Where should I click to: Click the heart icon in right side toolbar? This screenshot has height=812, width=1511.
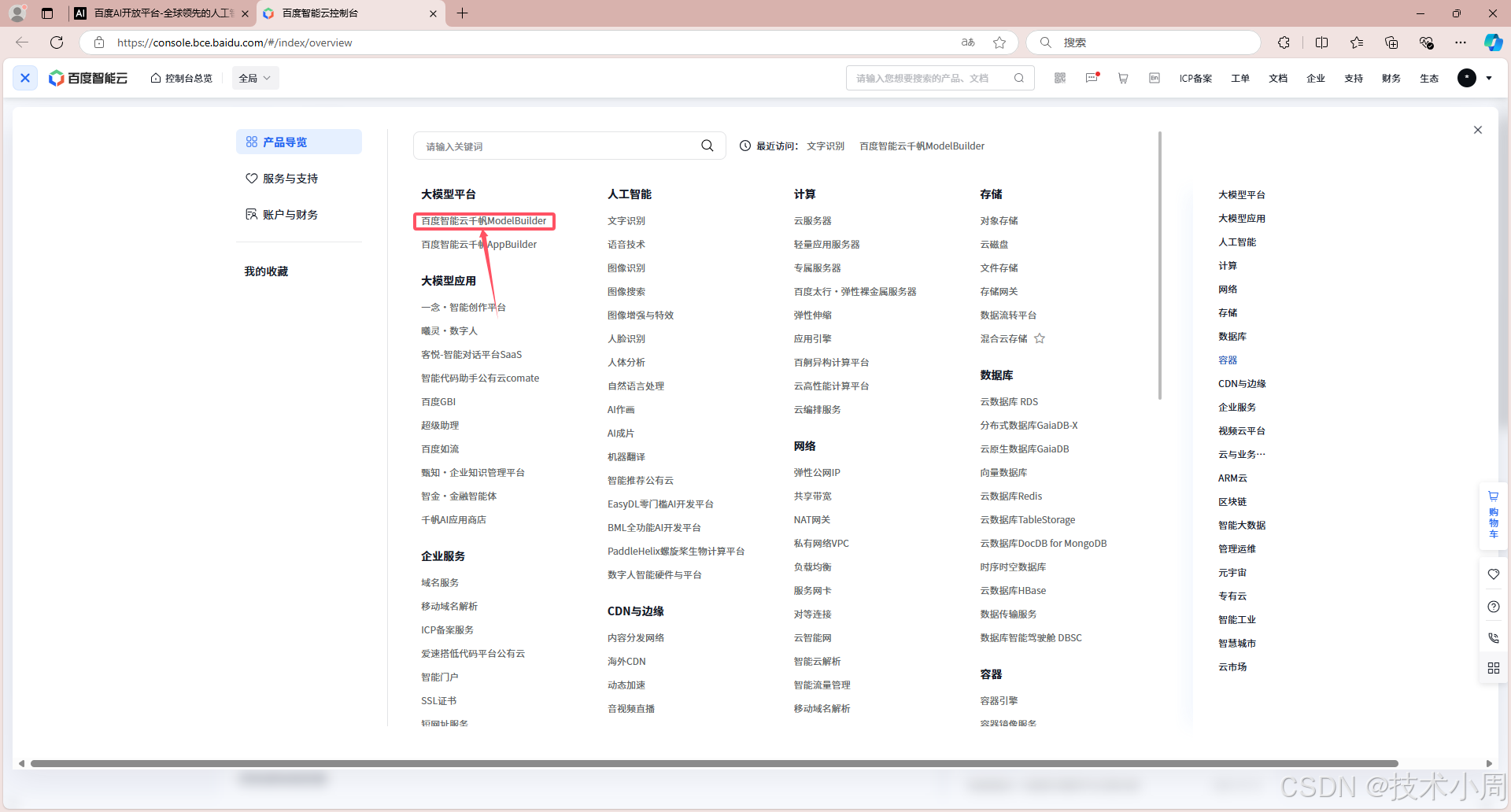click(1493, 574)
